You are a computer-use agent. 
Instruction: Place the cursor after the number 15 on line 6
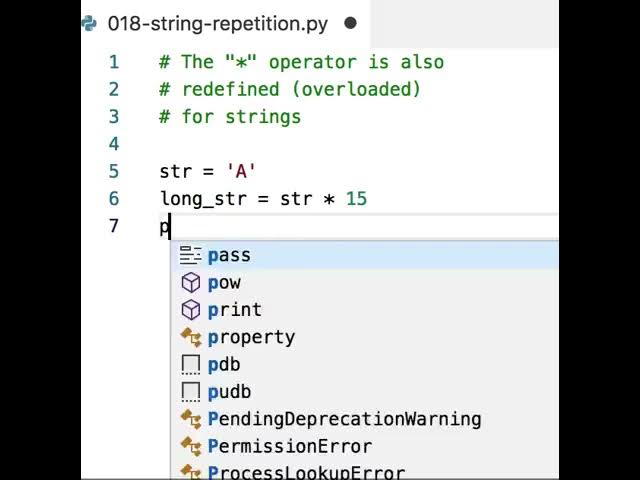pyautogui.click(x=368, y=199)
